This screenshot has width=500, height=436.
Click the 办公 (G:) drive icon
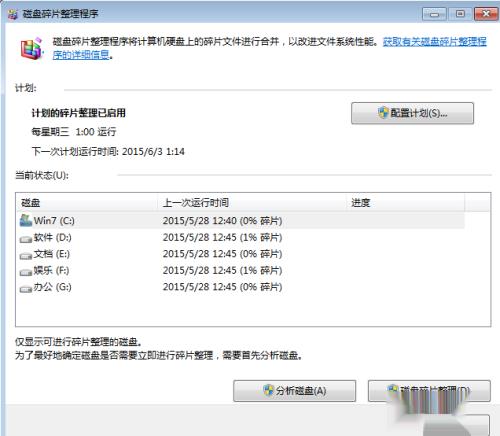pos(26,289)
